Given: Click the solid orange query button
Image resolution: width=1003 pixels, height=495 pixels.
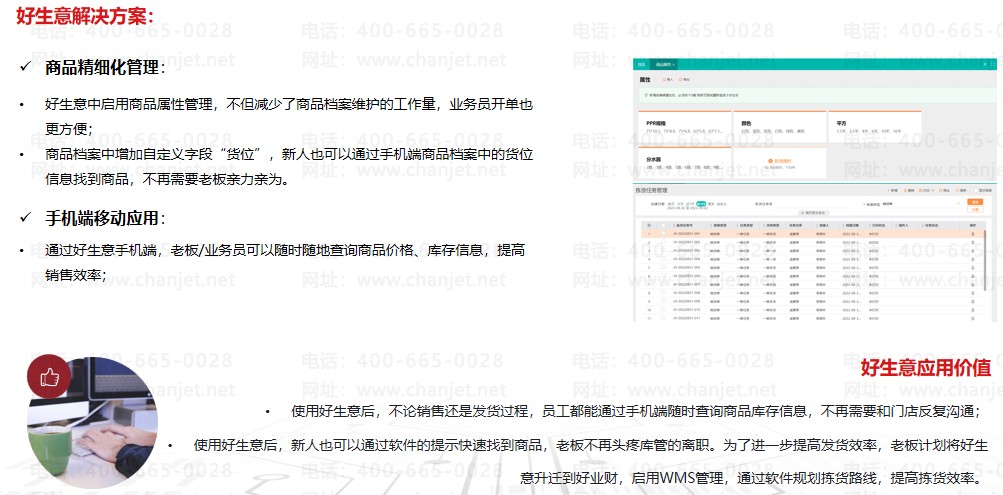Looking at the screenshot, I should [x=975, y=202].
